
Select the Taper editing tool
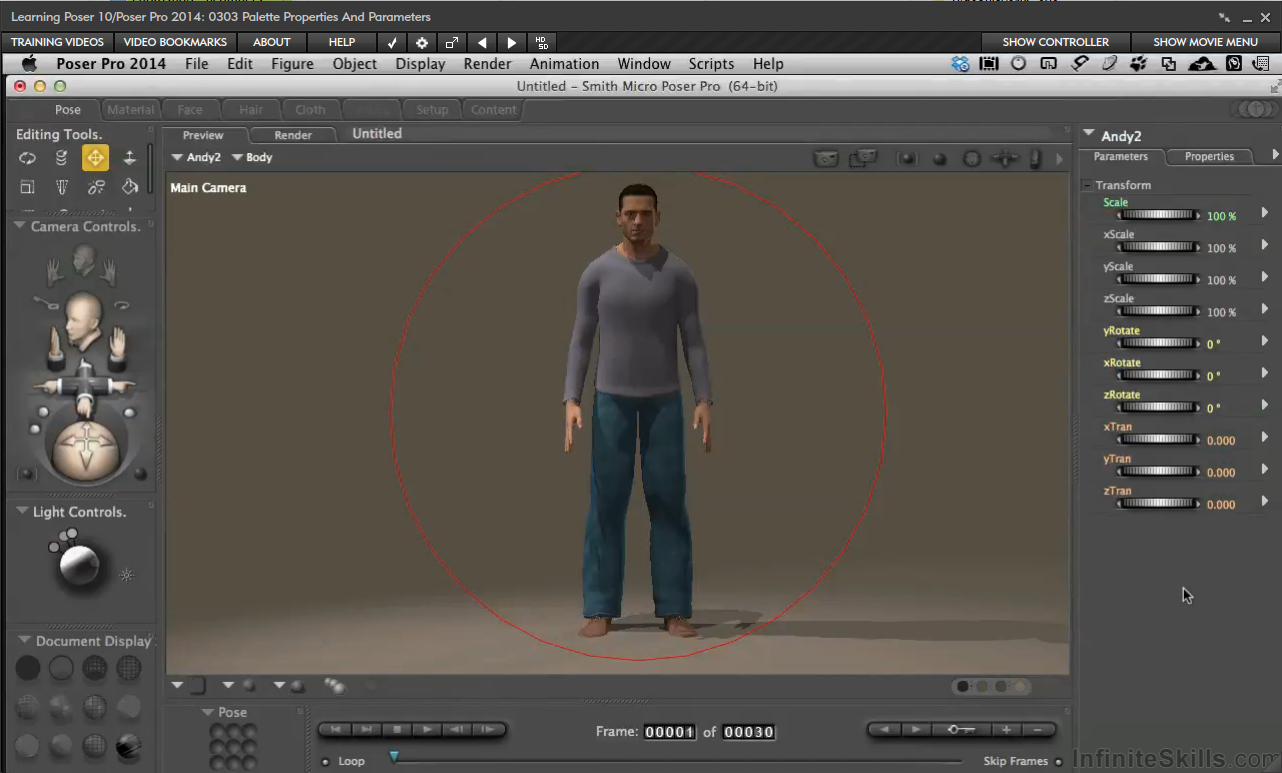(x=61, y=187)
